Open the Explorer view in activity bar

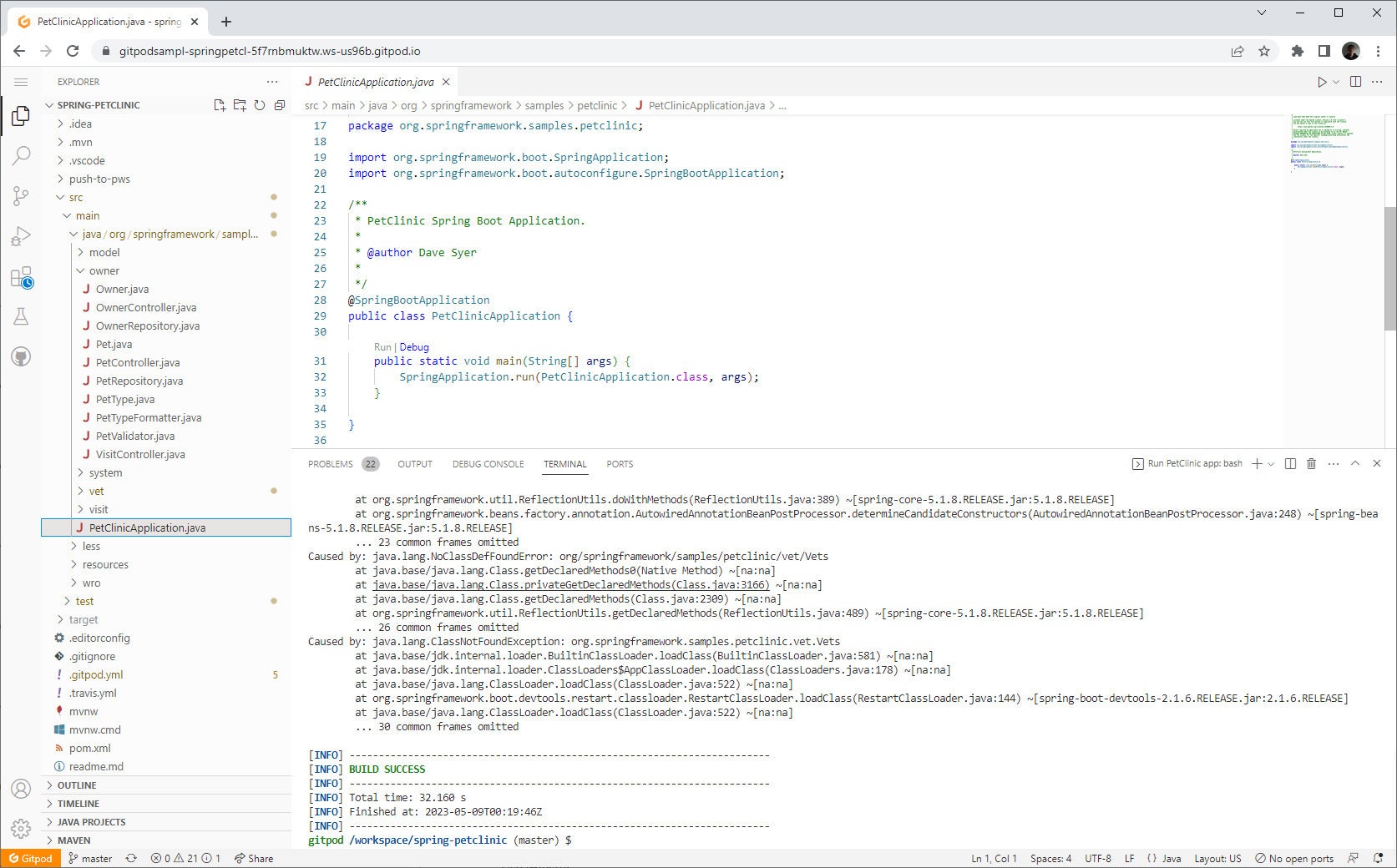(21, 115)
